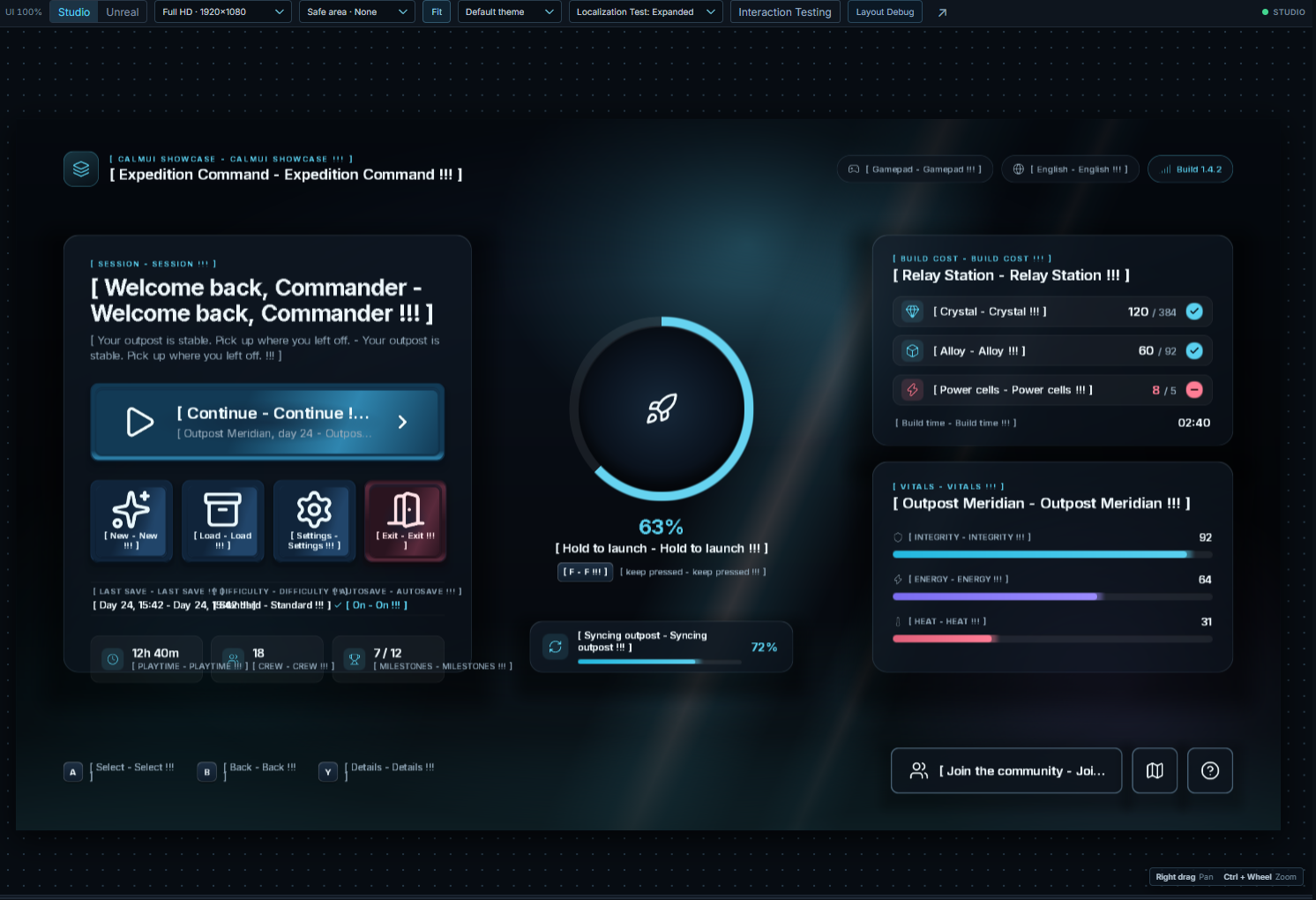Click the Integrity progress bar

click(x=1052, y=554)
